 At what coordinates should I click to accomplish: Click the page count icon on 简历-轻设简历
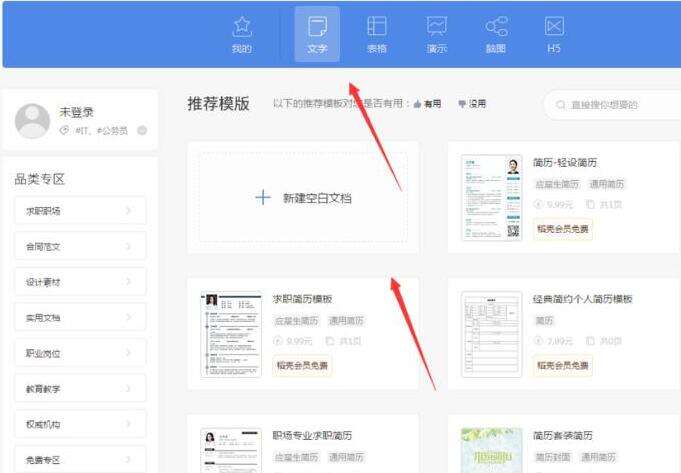tap(590, 204)
